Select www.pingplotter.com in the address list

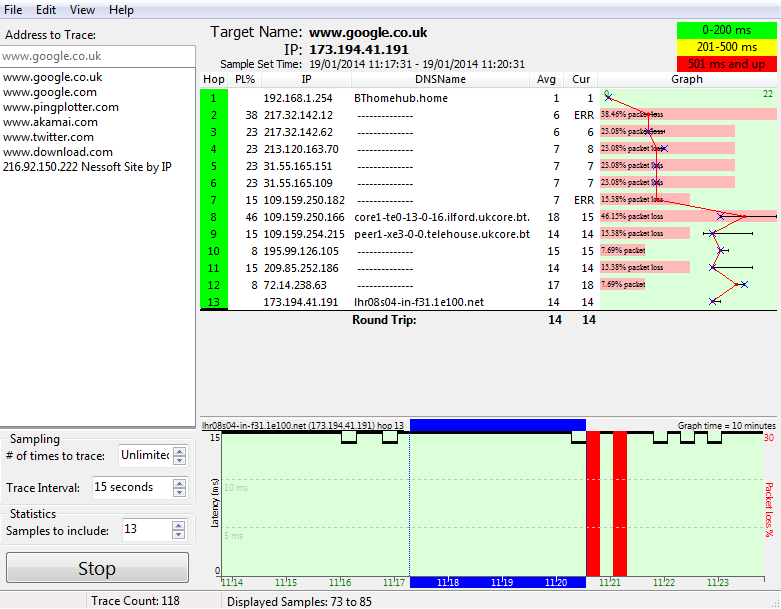tap(60, 107)
